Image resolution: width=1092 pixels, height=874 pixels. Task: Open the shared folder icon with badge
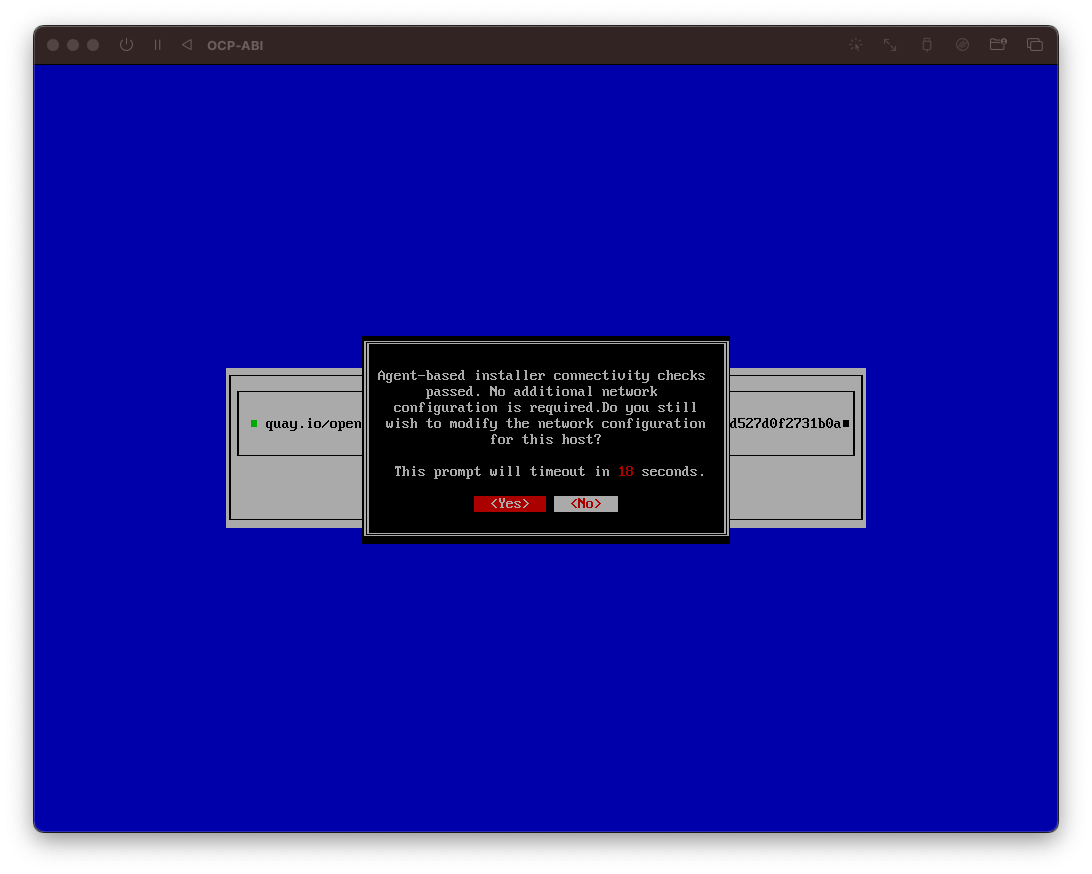coord(997,45)
